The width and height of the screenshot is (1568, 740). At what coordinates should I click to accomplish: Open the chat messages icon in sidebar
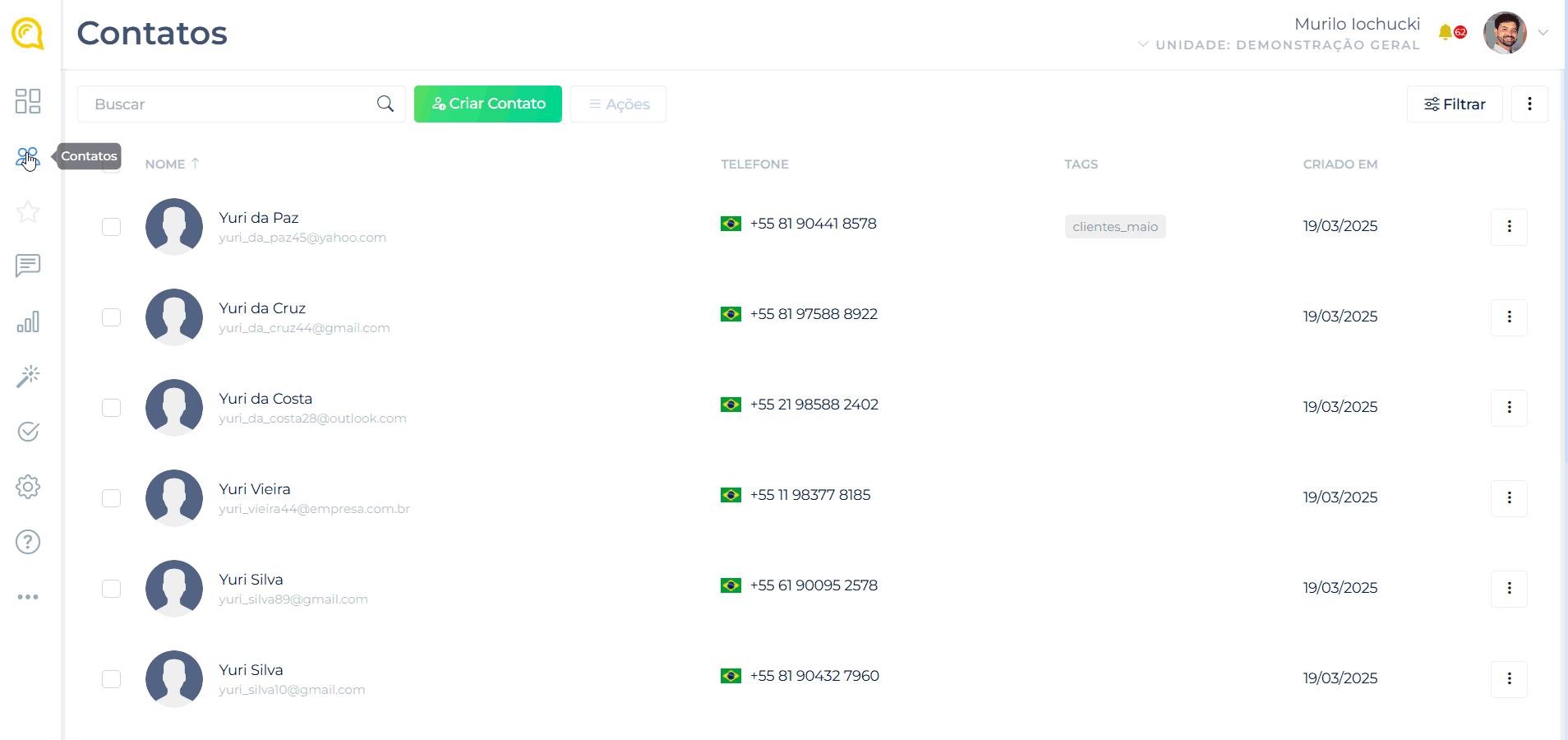coord(28,266)
